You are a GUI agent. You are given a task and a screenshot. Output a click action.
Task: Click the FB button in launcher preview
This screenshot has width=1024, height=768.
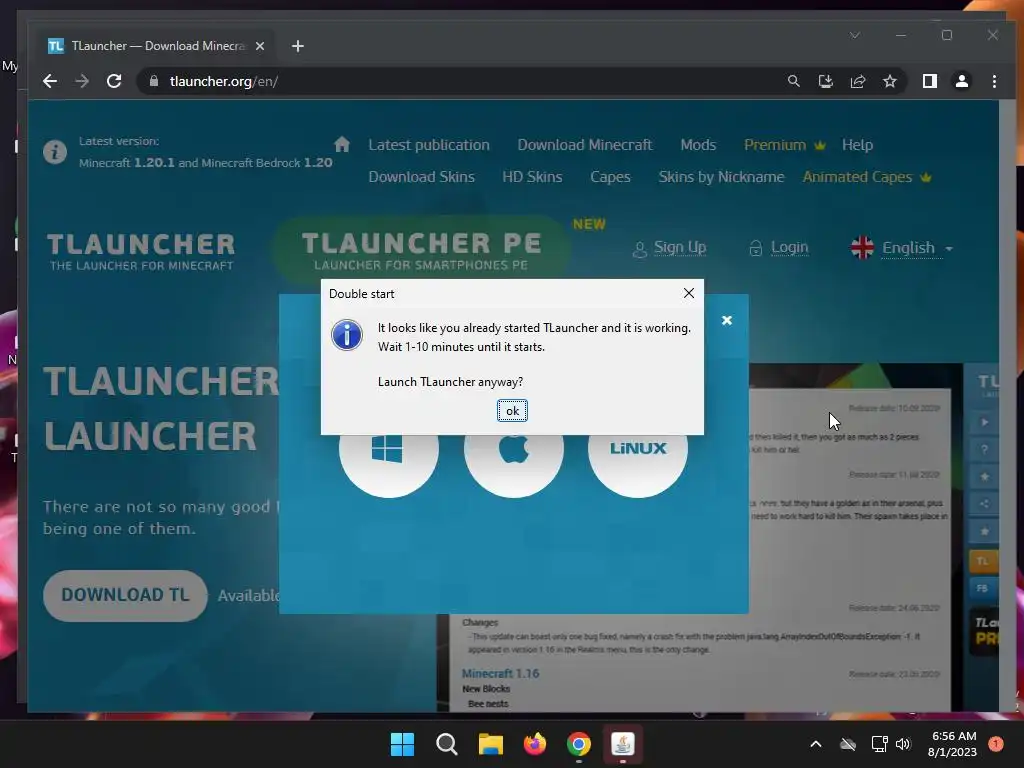coord(982,588)
